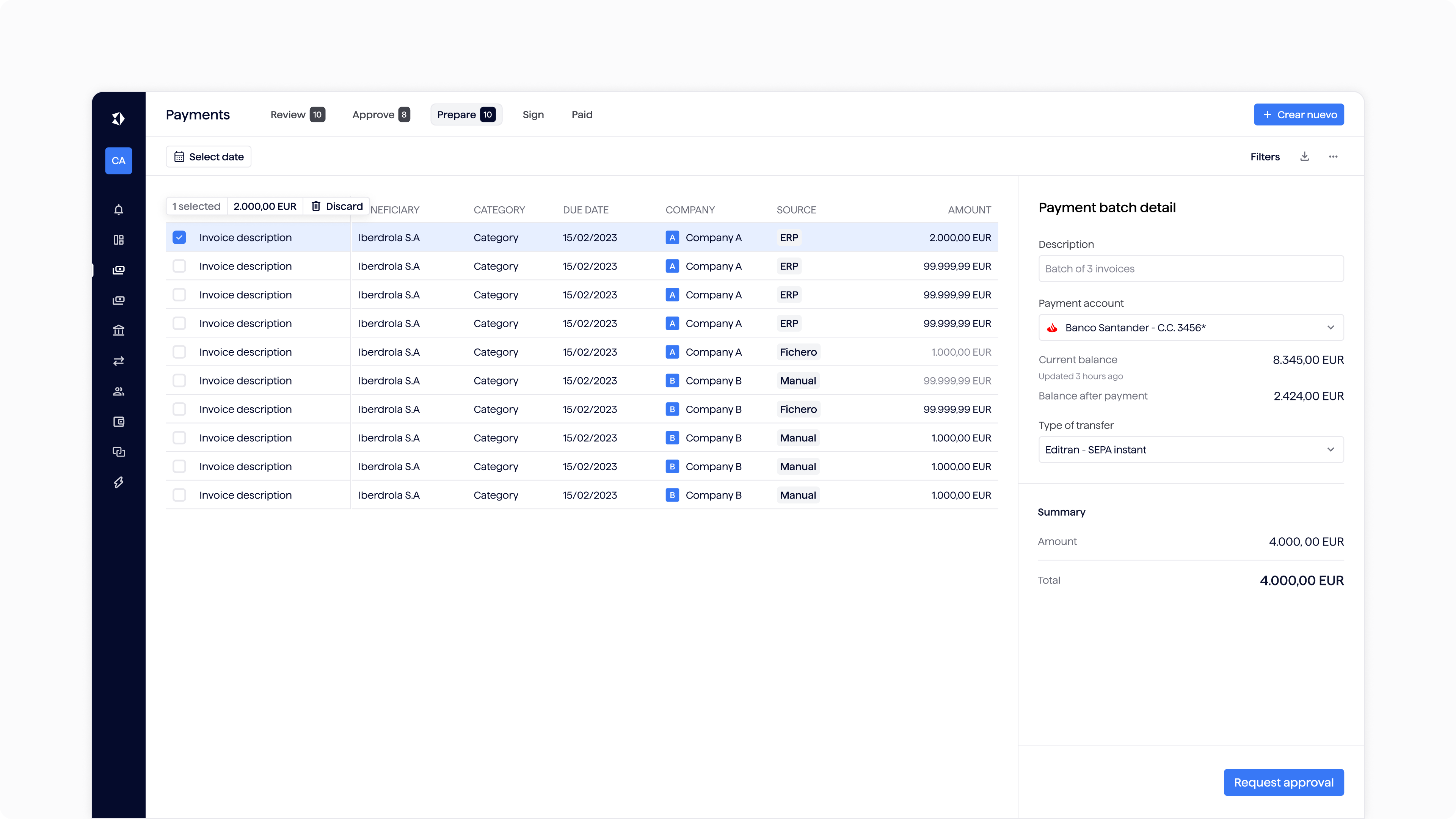Sort by the AMOUNT column header
The image size is (1456, 819).
pyautogui.click(x=970, y=210)
